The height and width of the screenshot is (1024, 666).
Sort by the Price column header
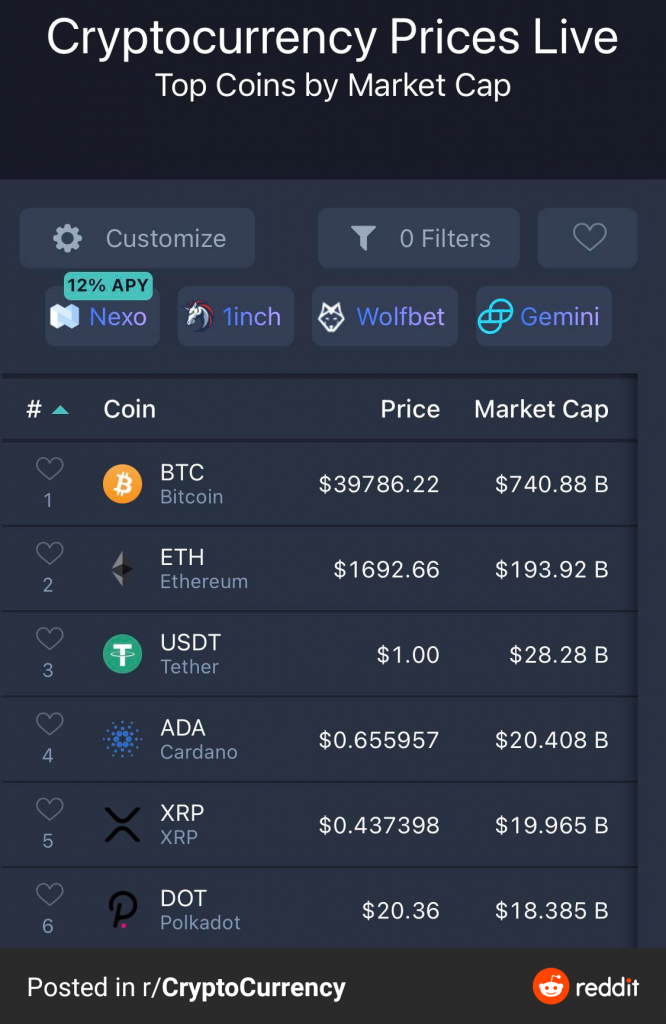pos(410,409)
